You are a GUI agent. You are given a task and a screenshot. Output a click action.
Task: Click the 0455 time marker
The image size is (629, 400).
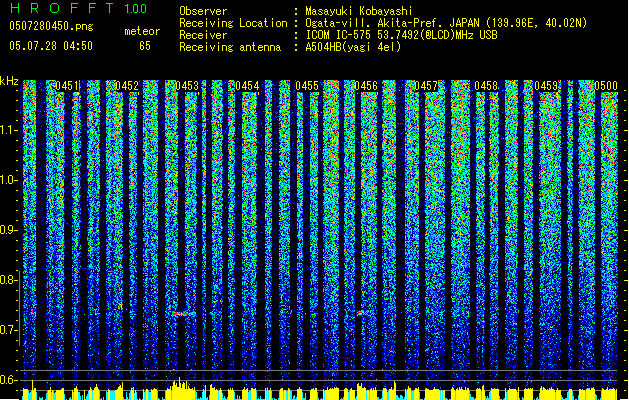(307, 86)
